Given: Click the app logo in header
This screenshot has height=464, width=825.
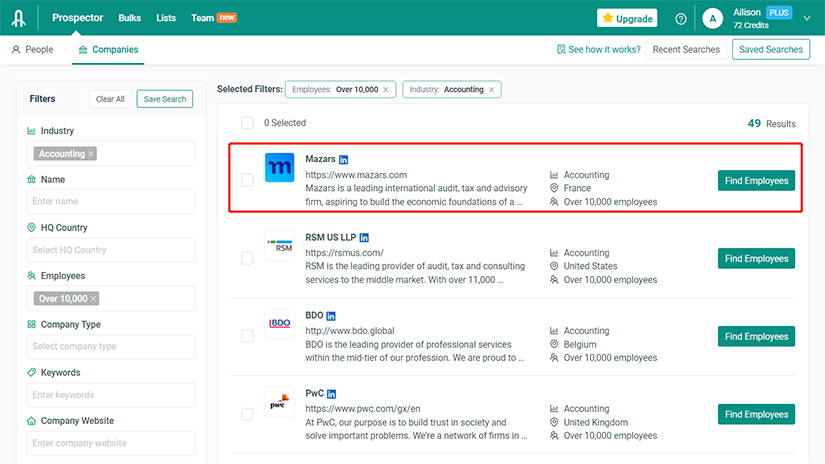Looking at the screenshot, I should tap(20, 18).
